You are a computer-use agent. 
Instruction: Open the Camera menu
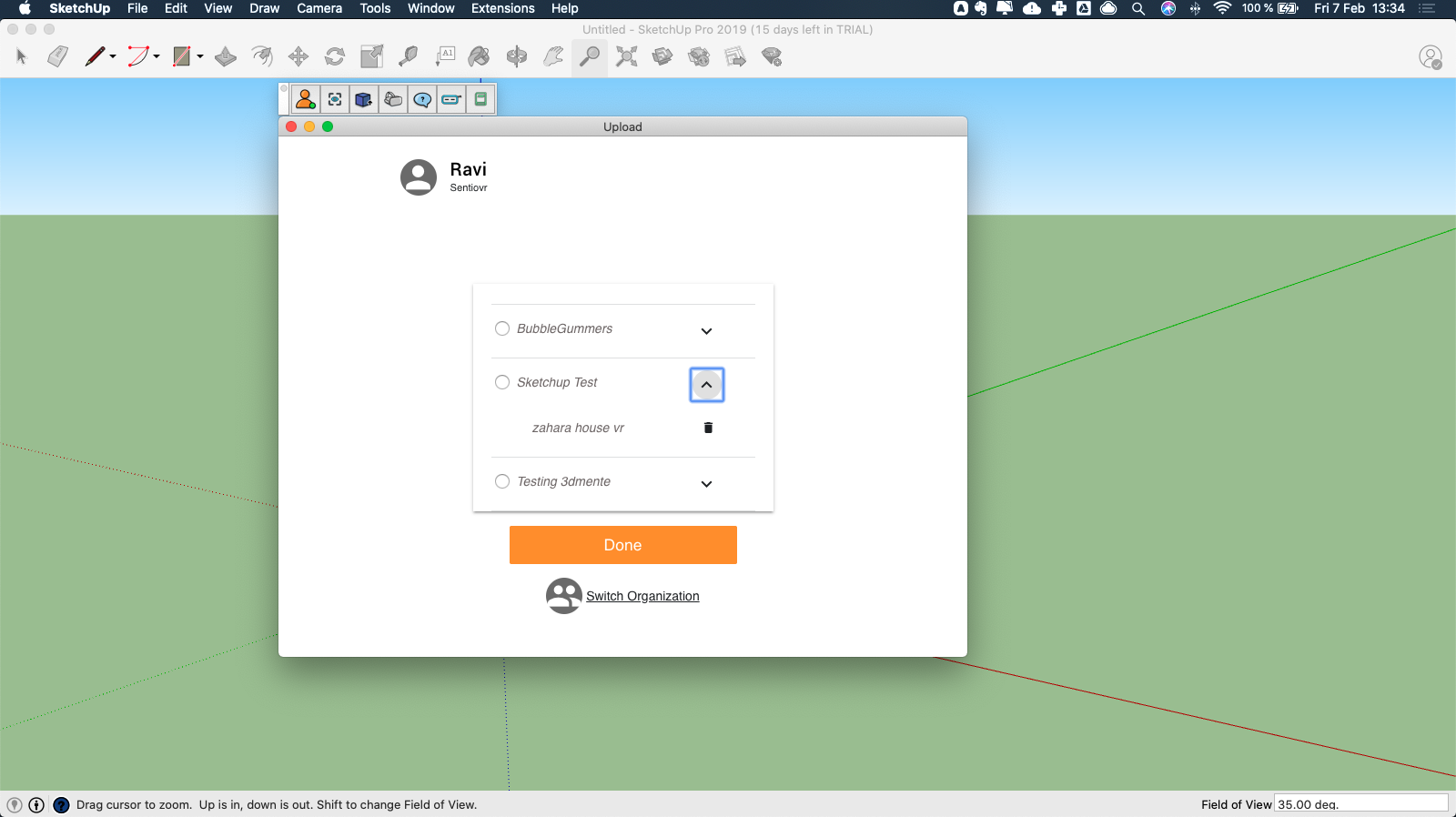coord(319,8)
